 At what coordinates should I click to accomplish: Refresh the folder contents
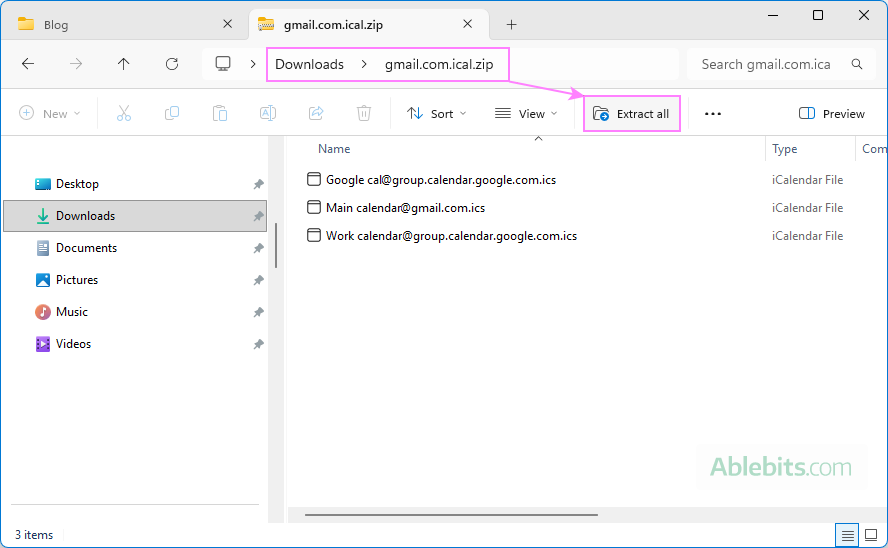coord(172,64)
